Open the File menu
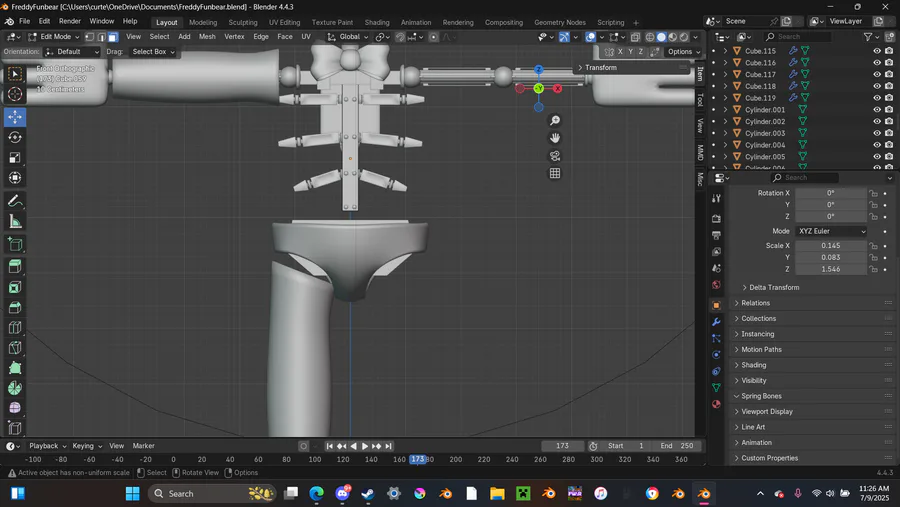This screenshot has width=900, height=507. (25, 21)
